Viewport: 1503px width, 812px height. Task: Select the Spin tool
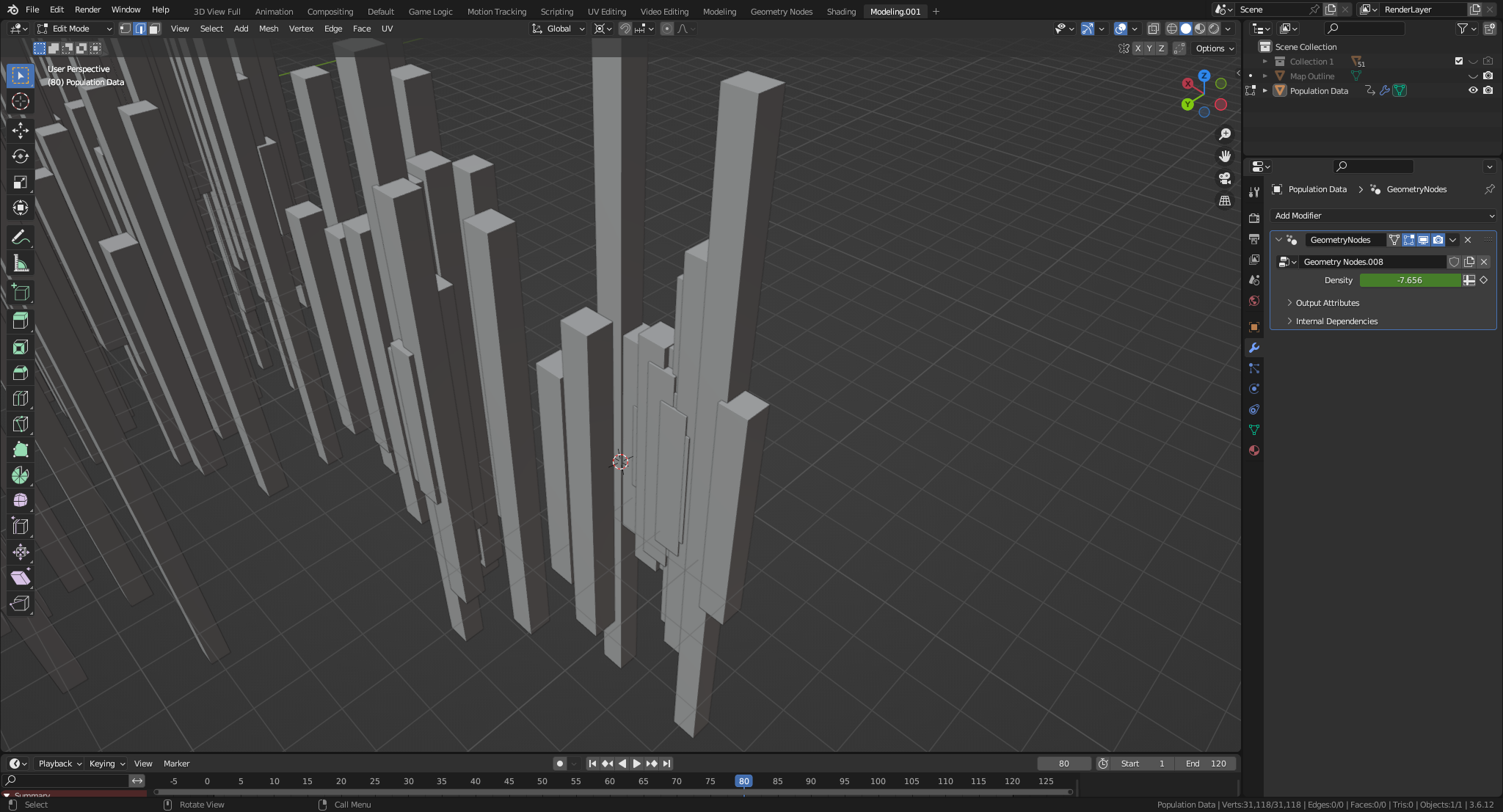[x=21, y=475]
